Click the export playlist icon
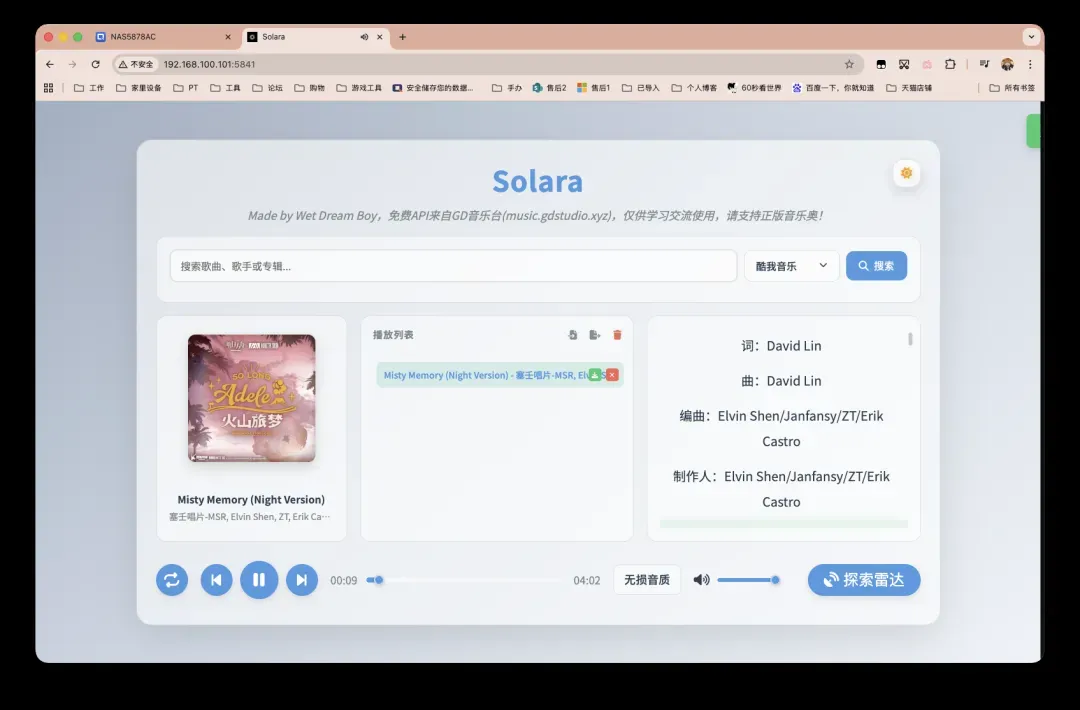Image resolution: width=1080 pixels, height=710 pixels. [x=595, y=335]
